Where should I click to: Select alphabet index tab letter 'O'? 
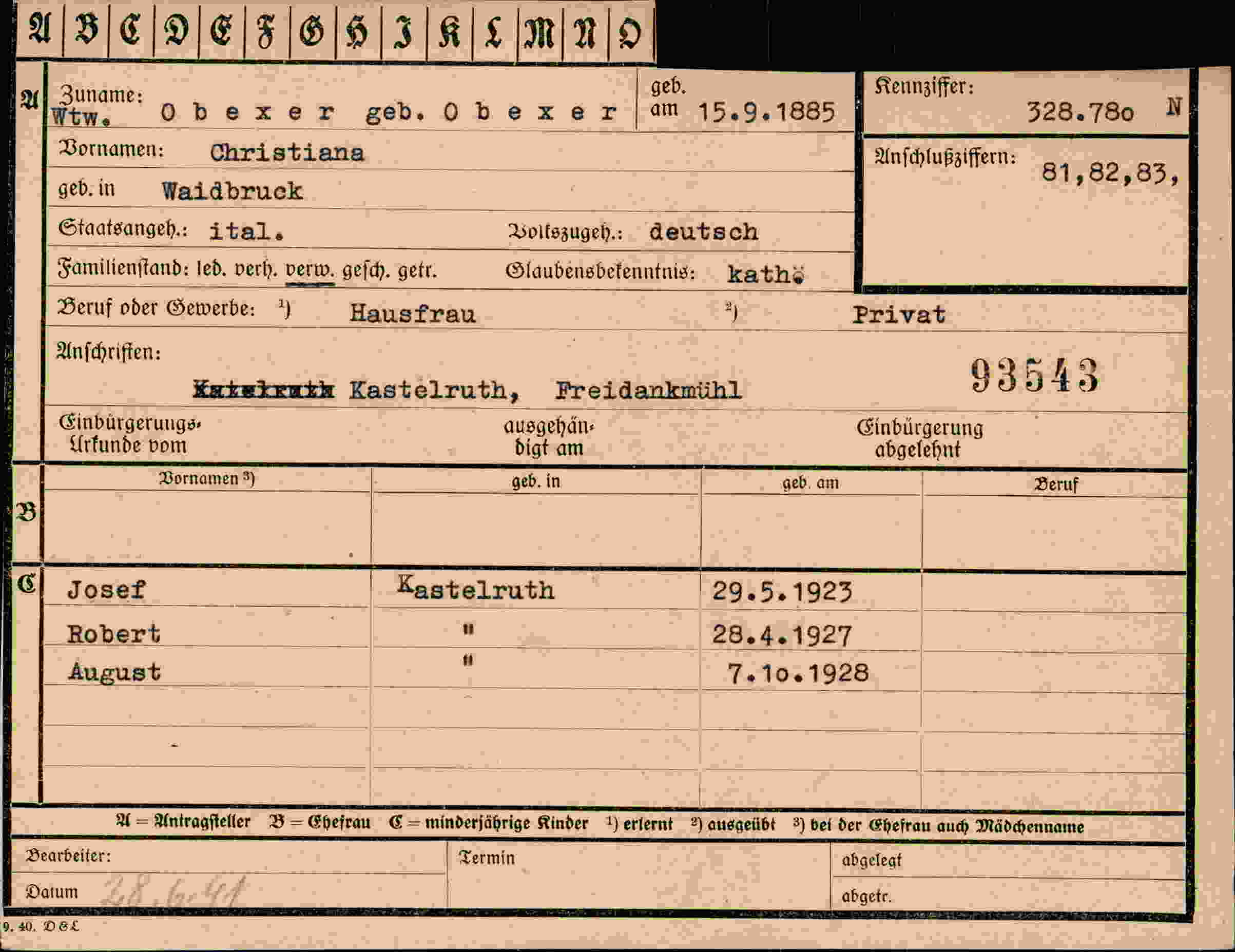tap(630, 34)
